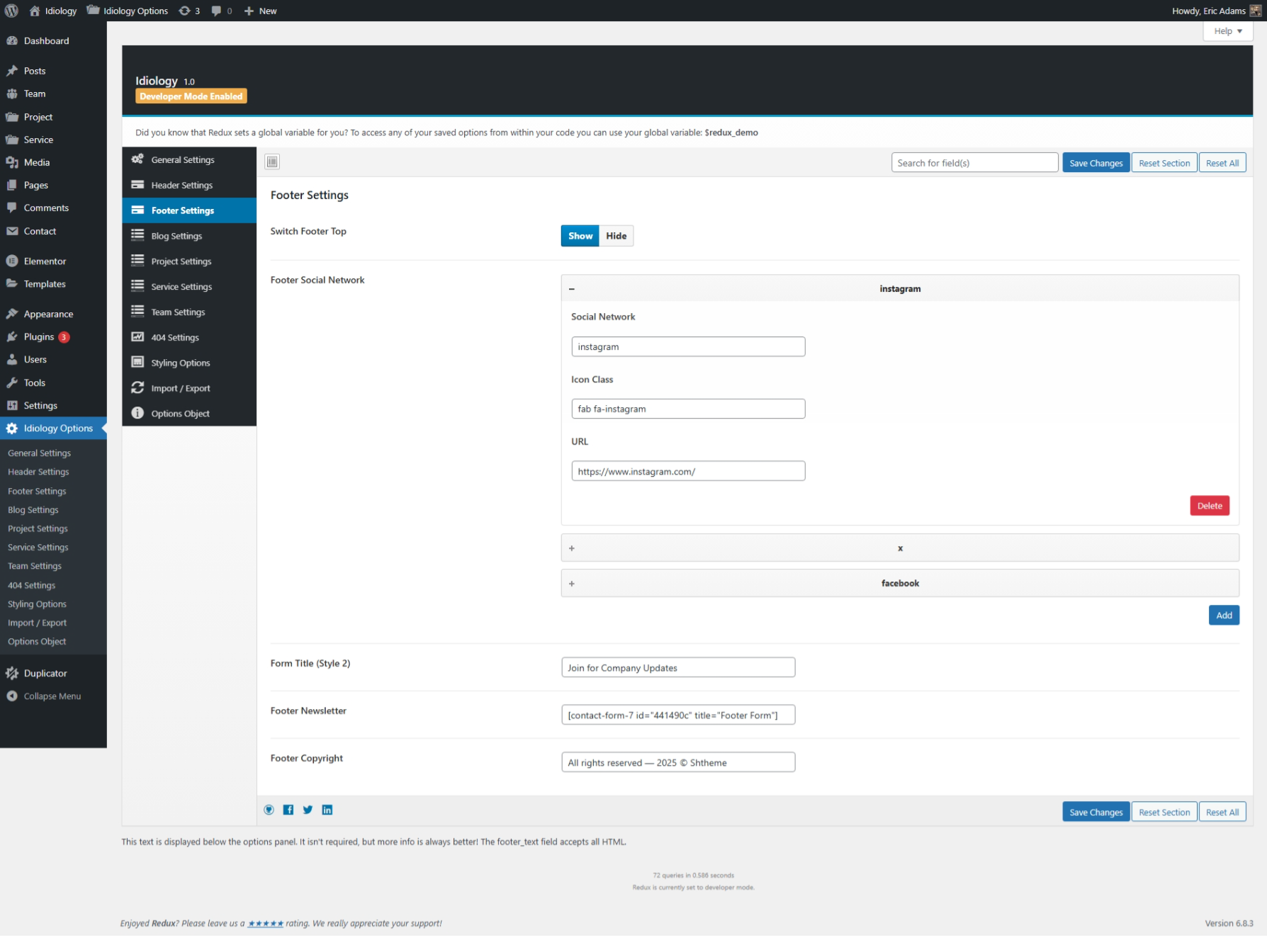Click the Footer Copyright text field
Image resolution: width=1267 pixels, height=952 pixels.
pyautogui.click(x=677, y=762)
